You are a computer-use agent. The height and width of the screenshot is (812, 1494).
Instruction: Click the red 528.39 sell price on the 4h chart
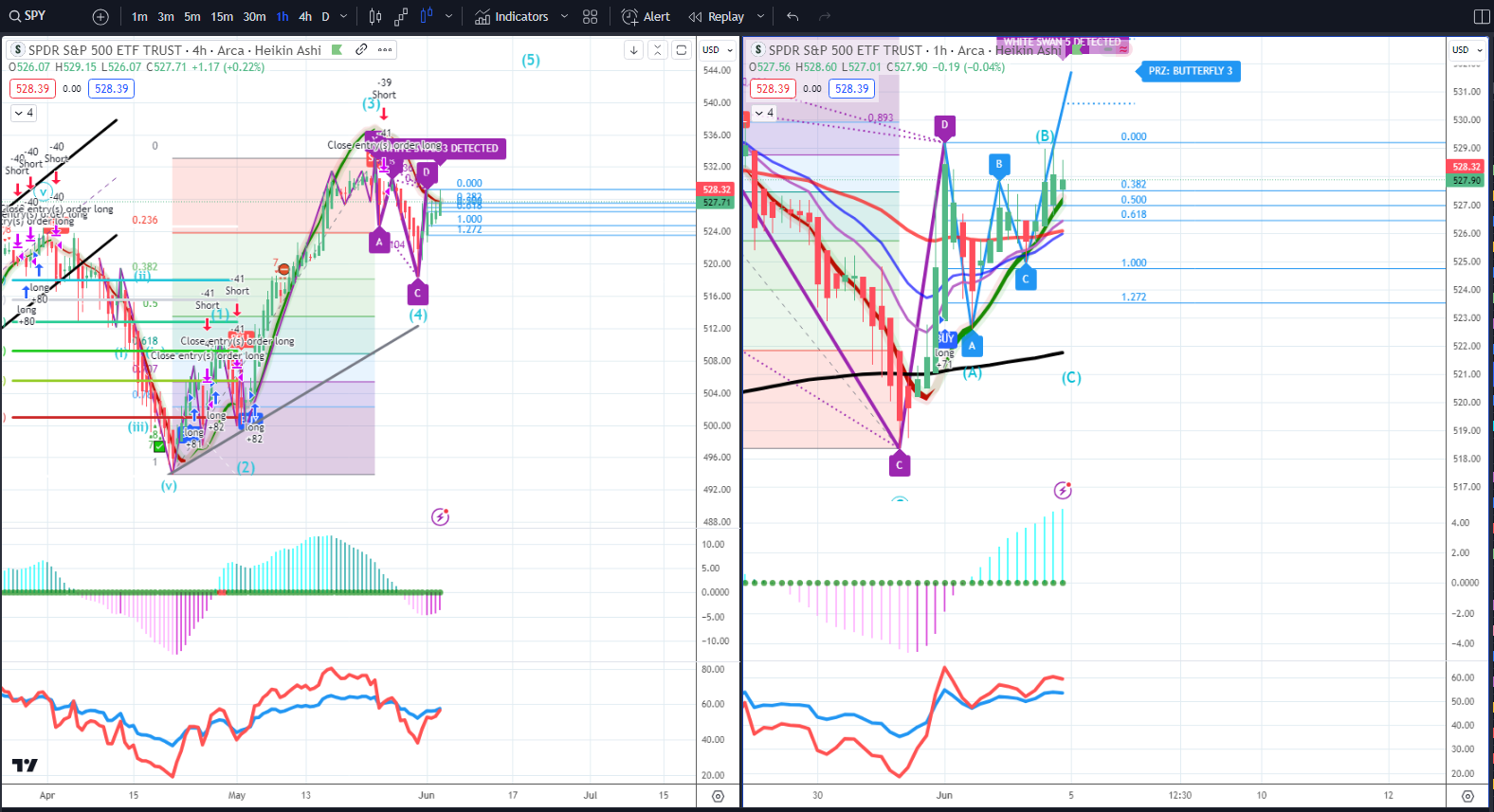pos(32,88)
